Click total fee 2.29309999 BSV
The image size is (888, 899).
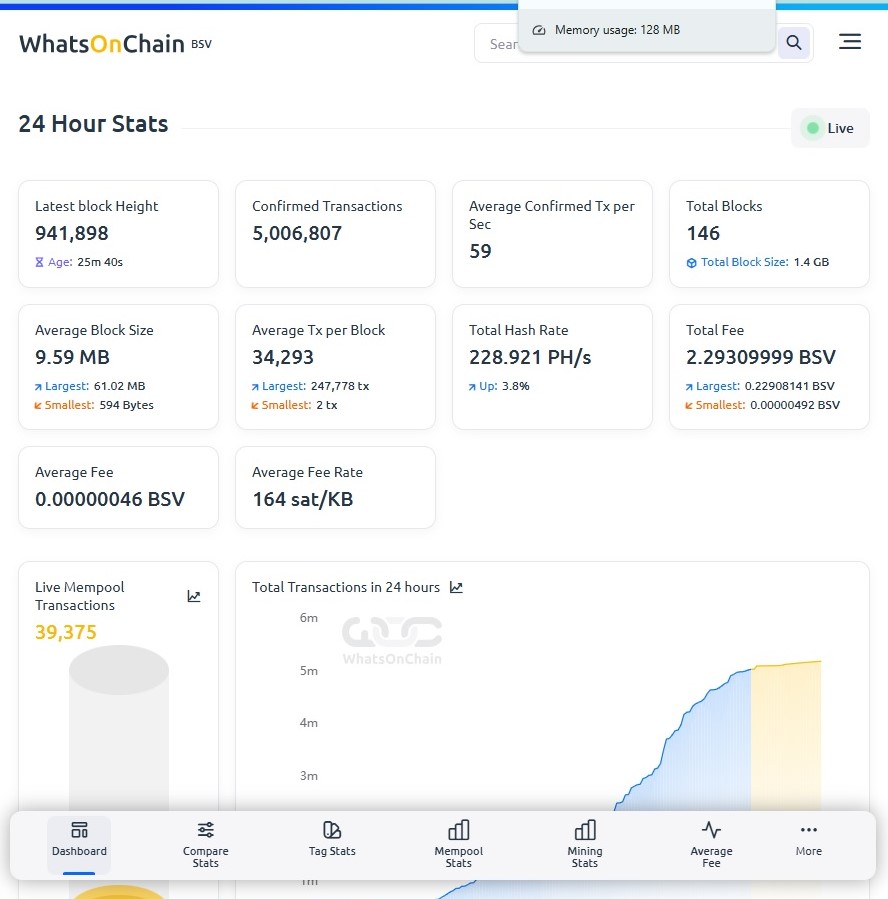point(761,357)
